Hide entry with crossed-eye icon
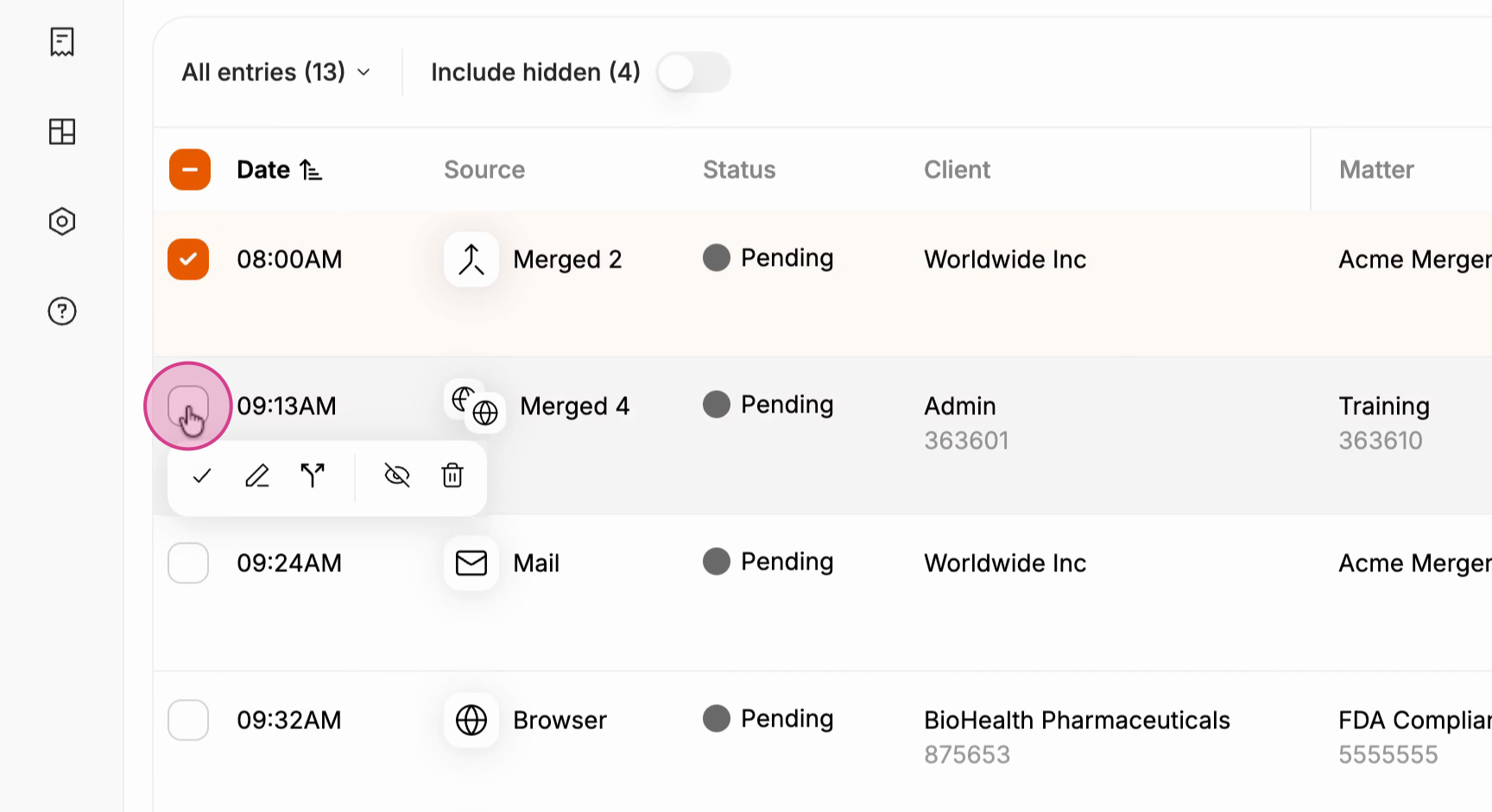1492x812 pixels. click(x=397, y=475)
